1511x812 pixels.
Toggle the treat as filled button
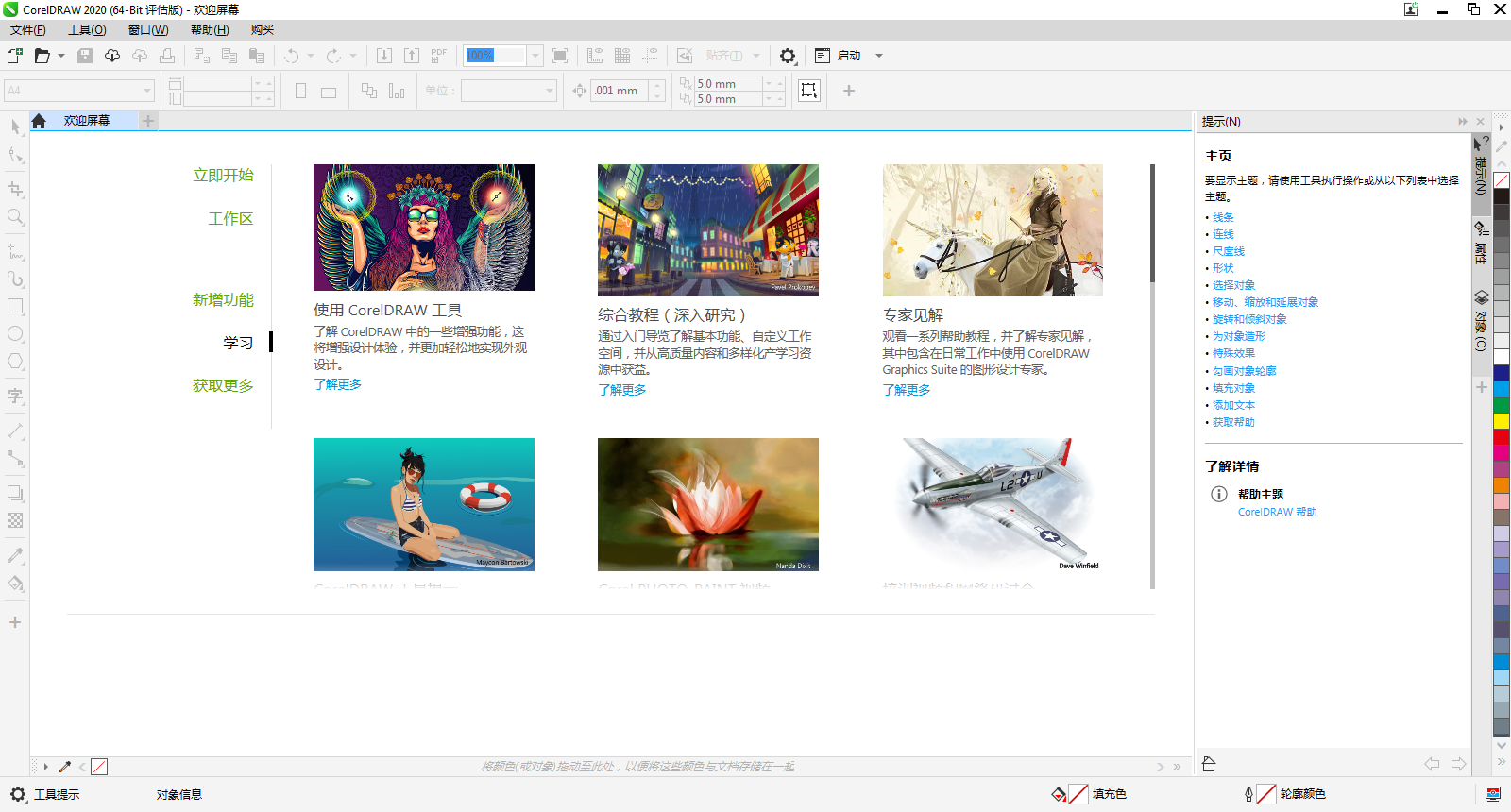(809, 91)
